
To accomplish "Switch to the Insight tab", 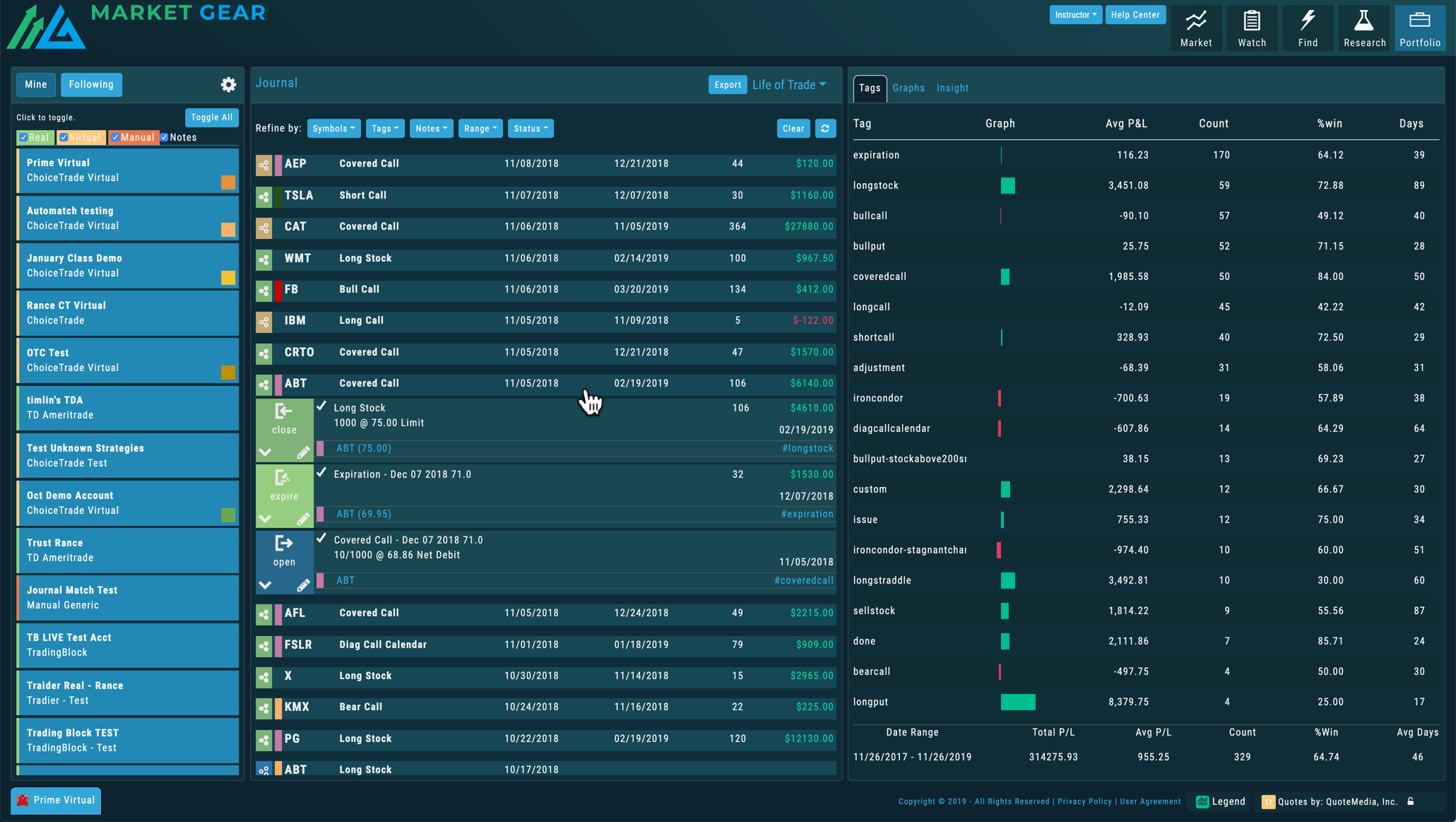I will pyautogui.click(x=952, y=88).
